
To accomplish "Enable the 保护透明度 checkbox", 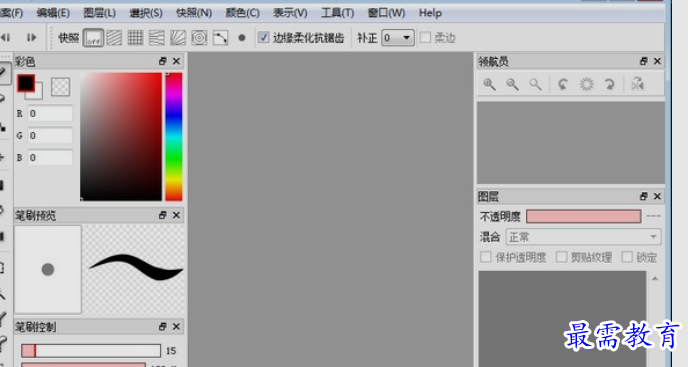I will click(x=486, y=257).
